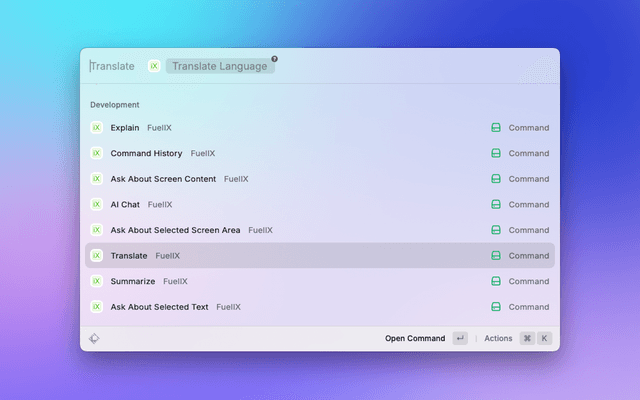640x400 pixels.
Task: Click the green command icon in Explain row
Action: pyautogui.click(x=495, y=128)
